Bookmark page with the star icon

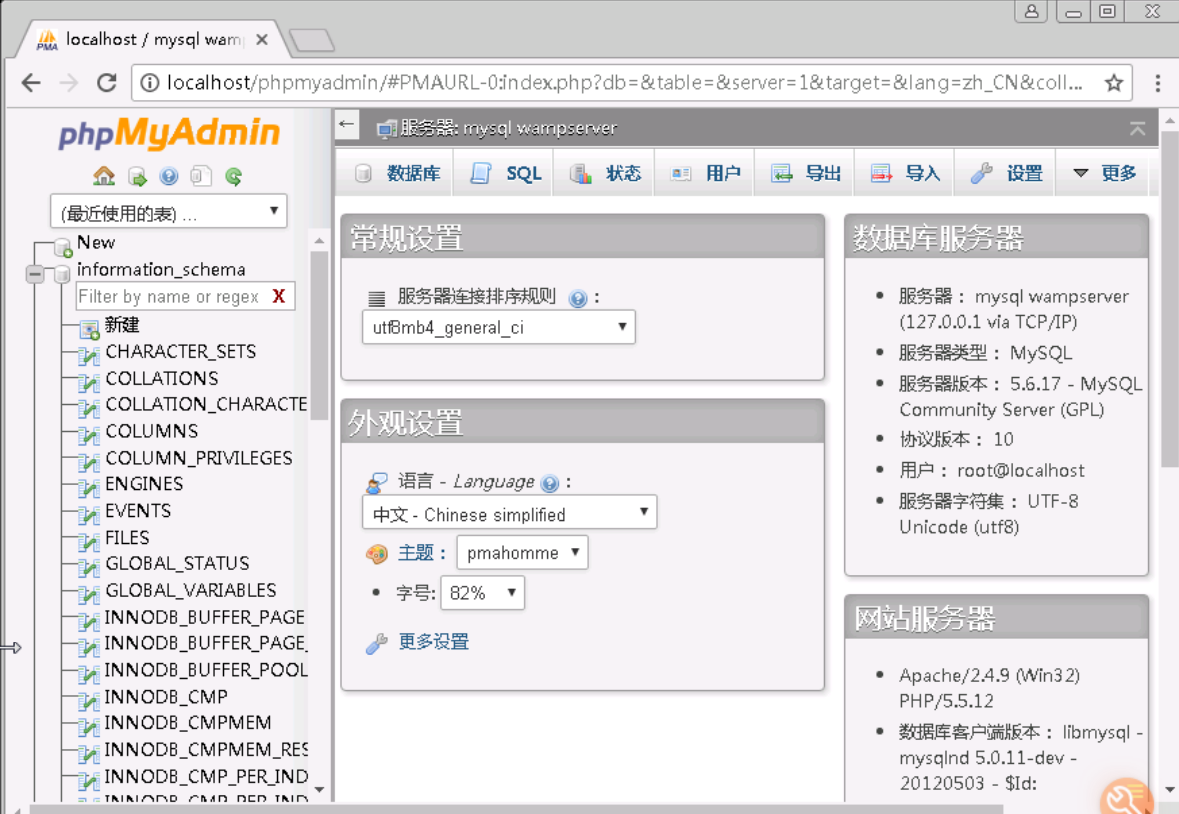tap(1114, 83)
